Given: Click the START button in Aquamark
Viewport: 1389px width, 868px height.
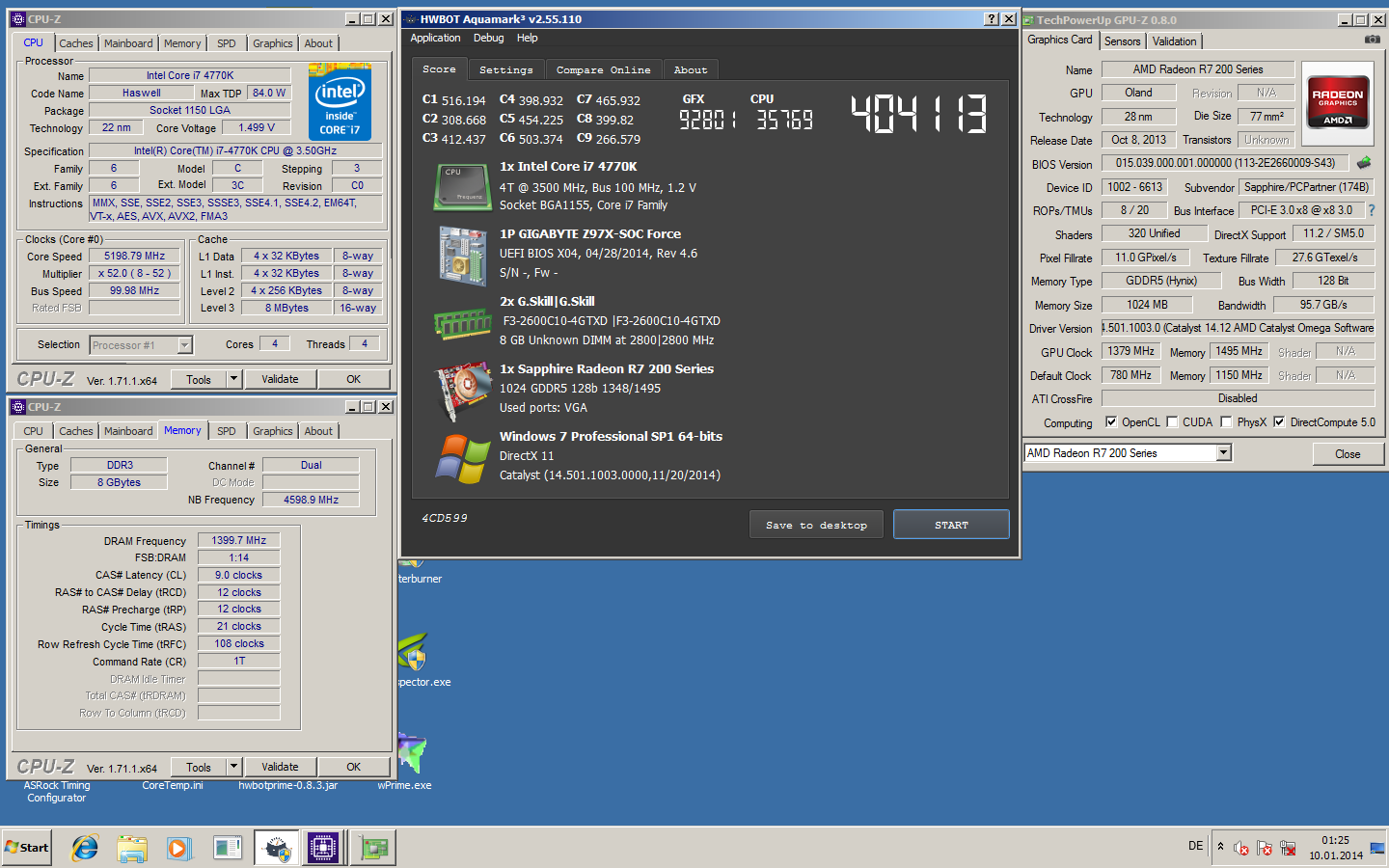Looking at the screenshot, I should tap(951, 525).
